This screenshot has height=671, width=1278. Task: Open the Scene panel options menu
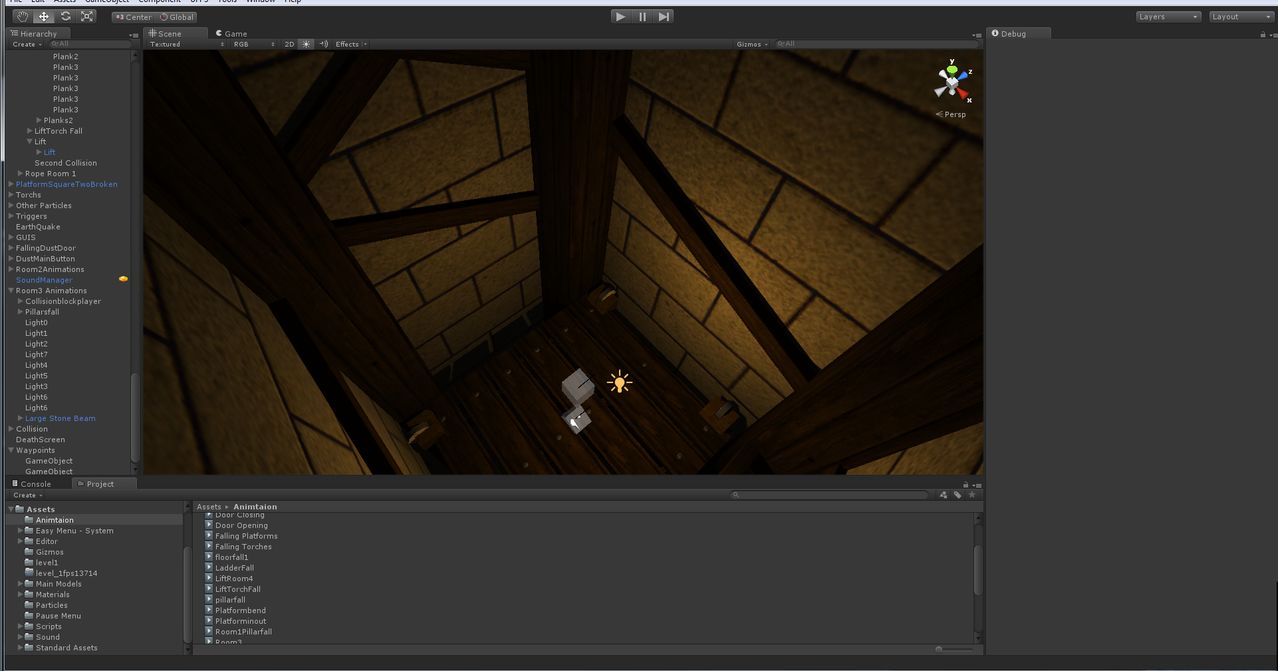tap(978, 35)
